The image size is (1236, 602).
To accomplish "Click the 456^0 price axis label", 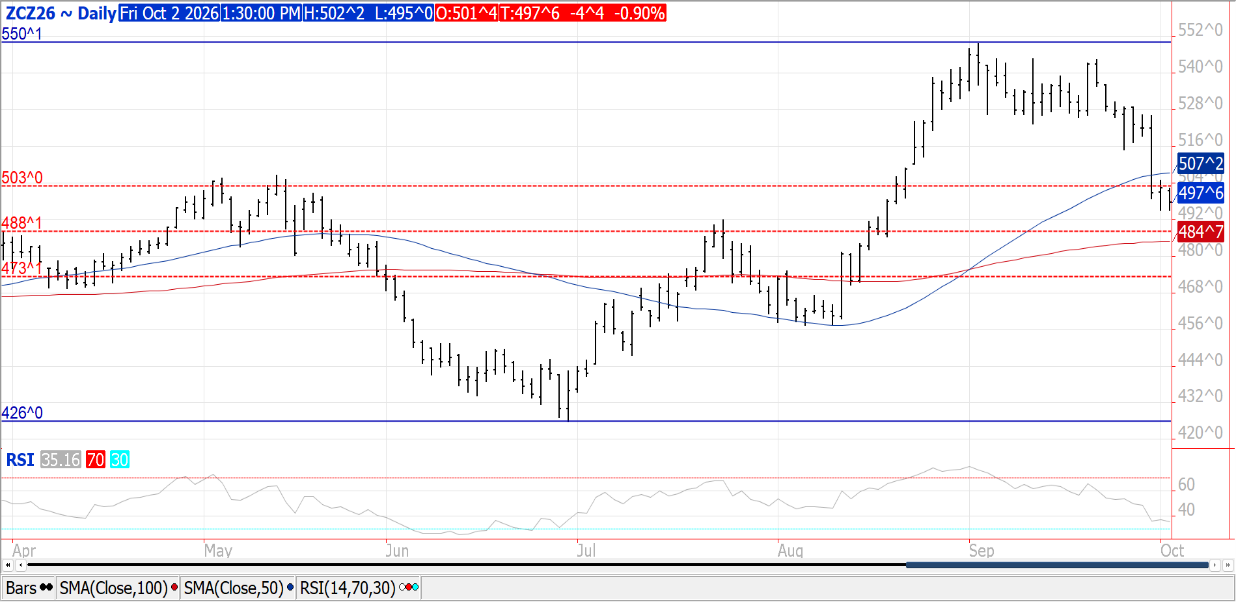I will 1202,324.
